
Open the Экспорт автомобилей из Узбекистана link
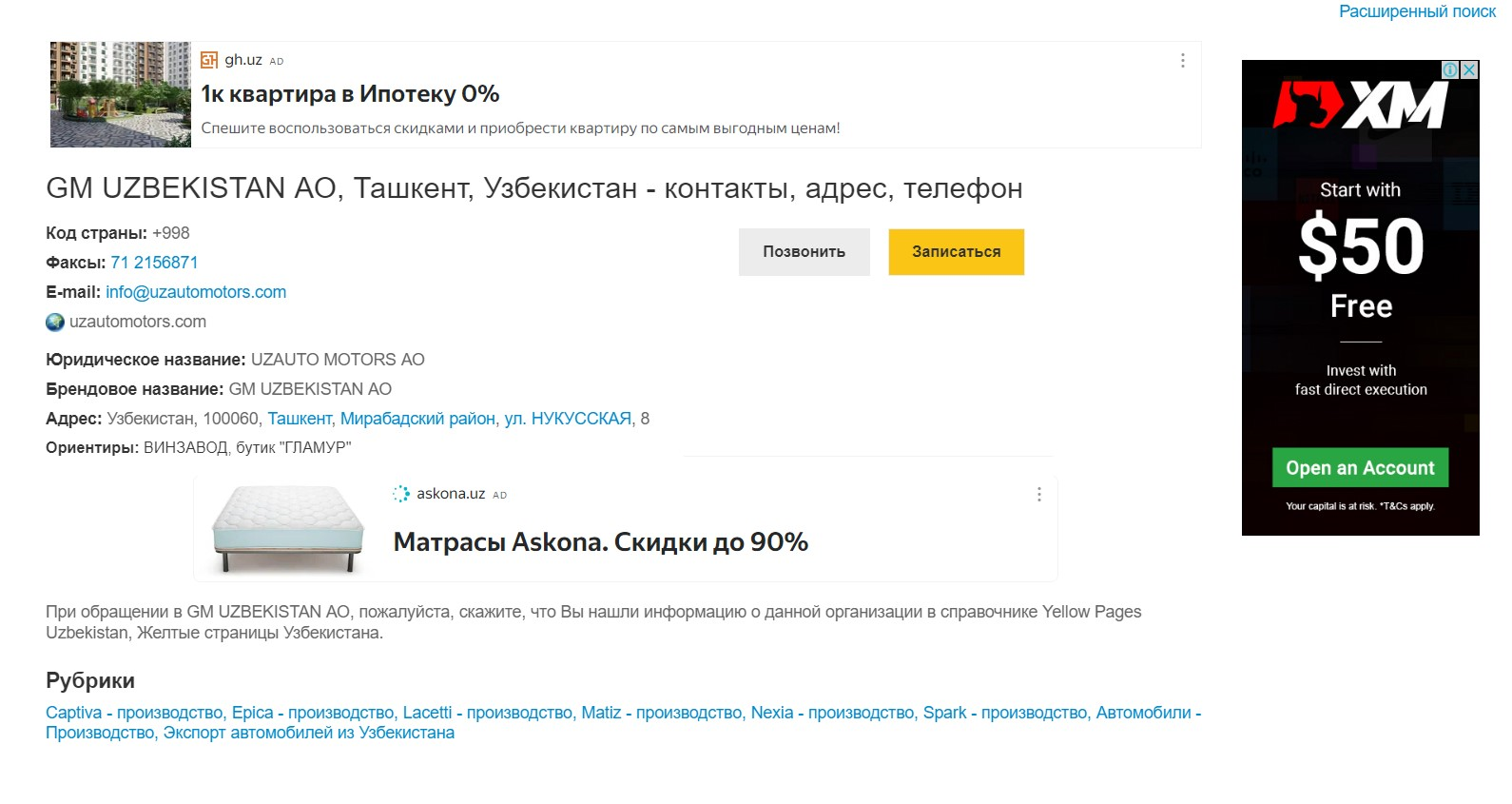coord(309,733)
